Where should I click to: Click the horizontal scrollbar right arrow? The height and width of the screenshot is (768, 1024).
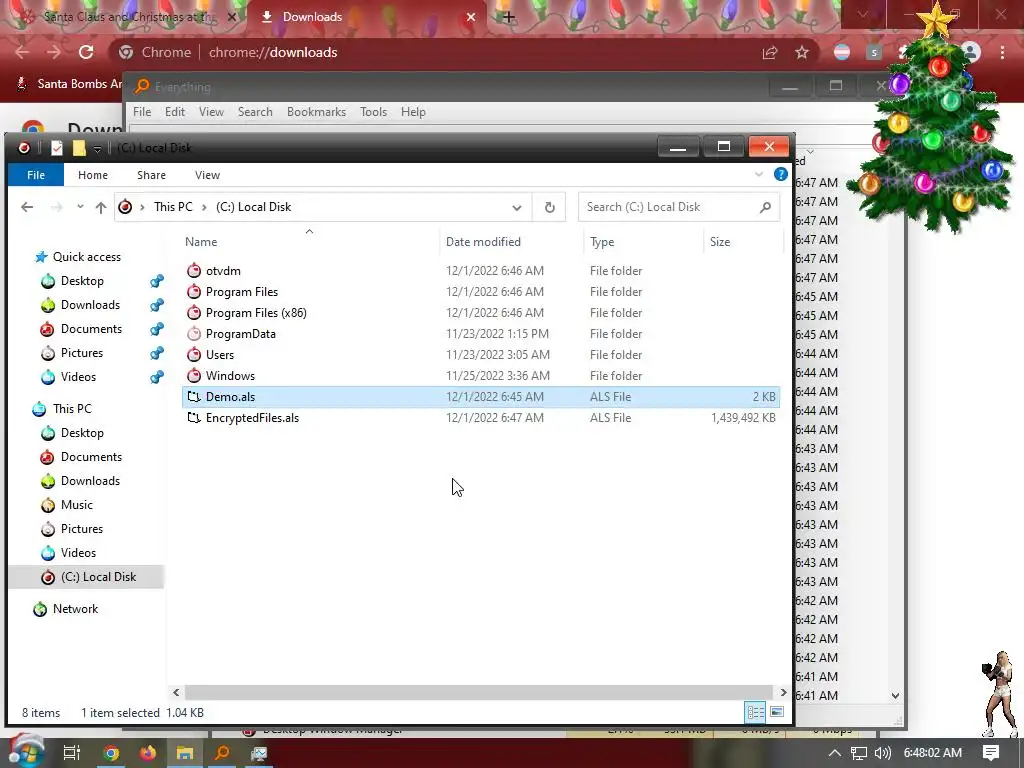click(x=783, y=692)
